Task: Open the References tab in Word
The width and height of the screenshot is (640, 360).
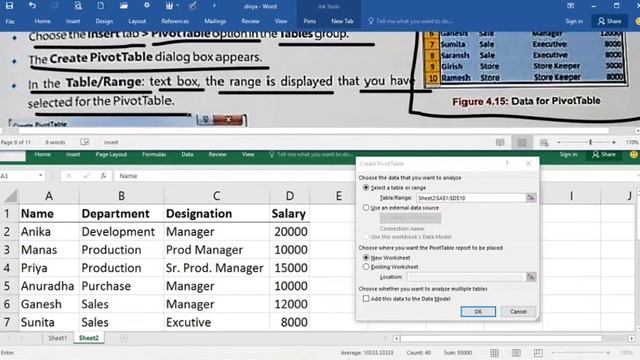Action: (175, 21)
